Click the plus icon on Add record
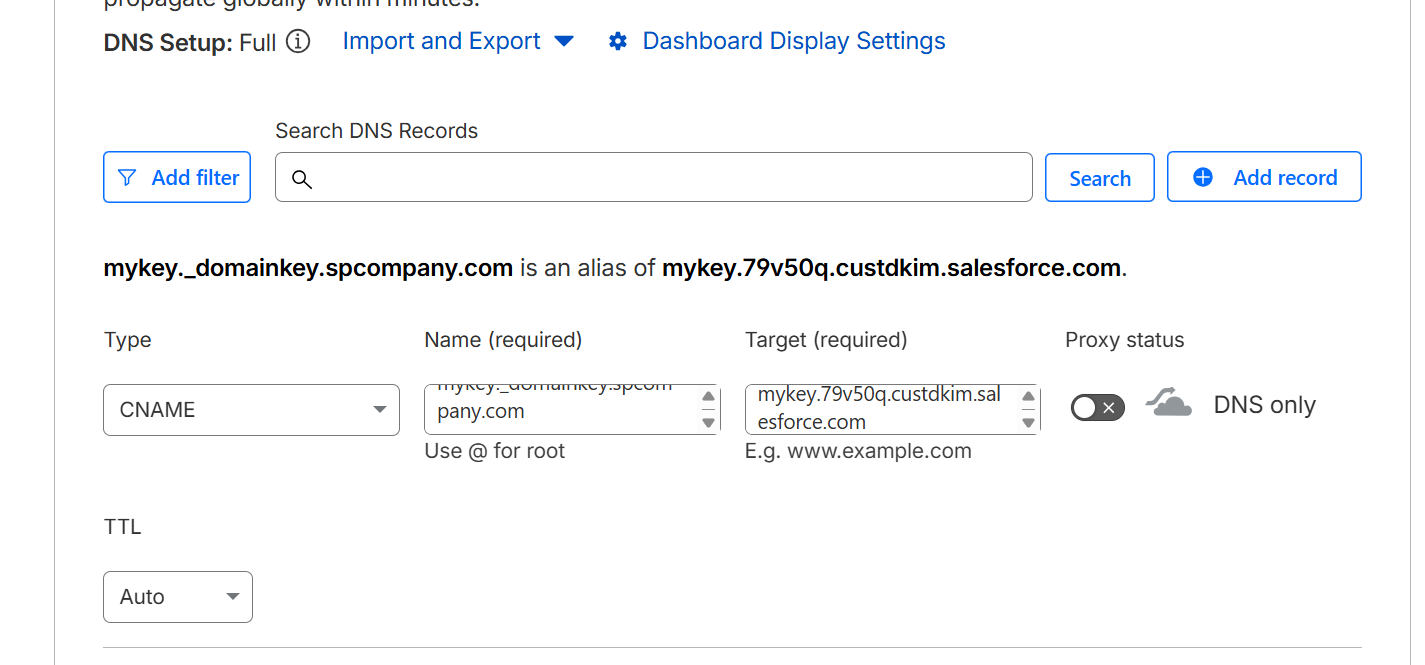This screenshot has height=665, width=1425. point(1203,178)
